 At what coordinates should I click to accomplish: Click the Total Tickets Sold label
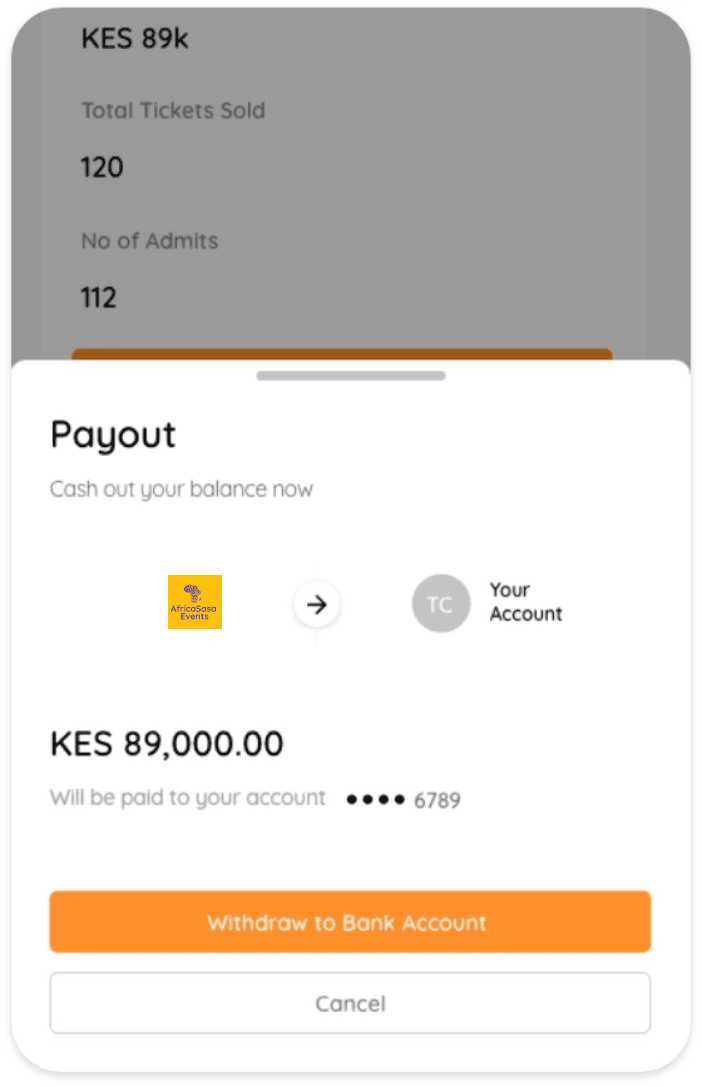click(x=173, y=110)
